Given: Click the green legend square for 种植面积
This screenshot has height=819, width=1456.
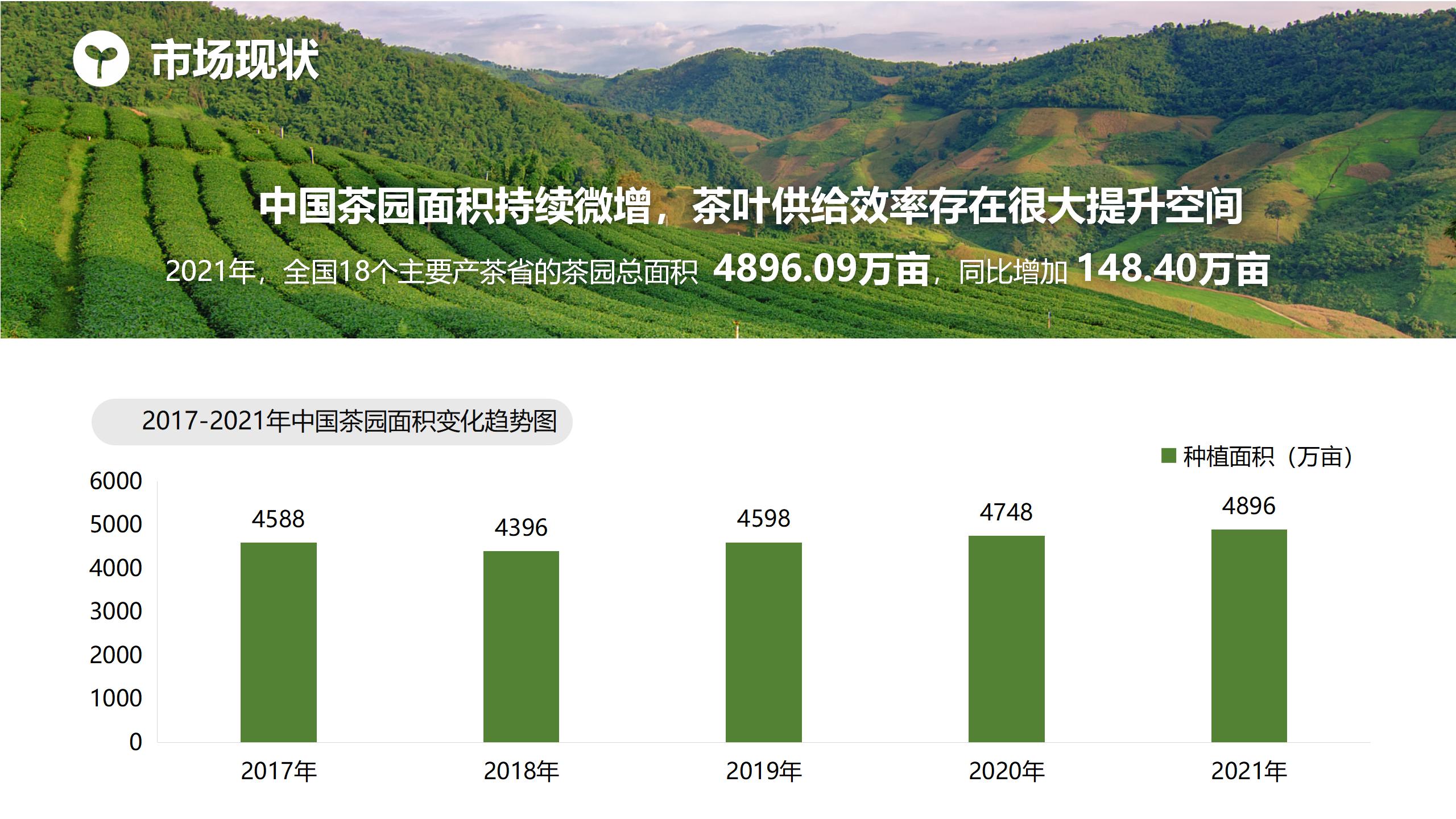Looking at the screenshot, I should [x=1168, y=456].
